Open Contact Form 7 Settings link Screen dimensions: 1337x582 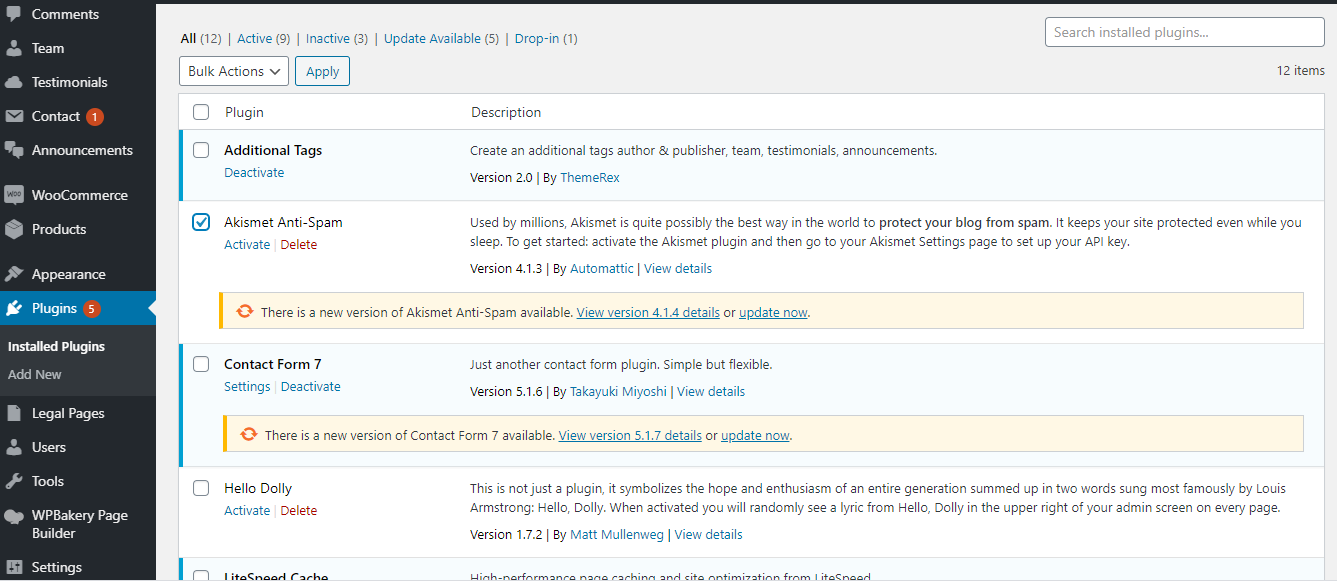[x=247, y=386]
